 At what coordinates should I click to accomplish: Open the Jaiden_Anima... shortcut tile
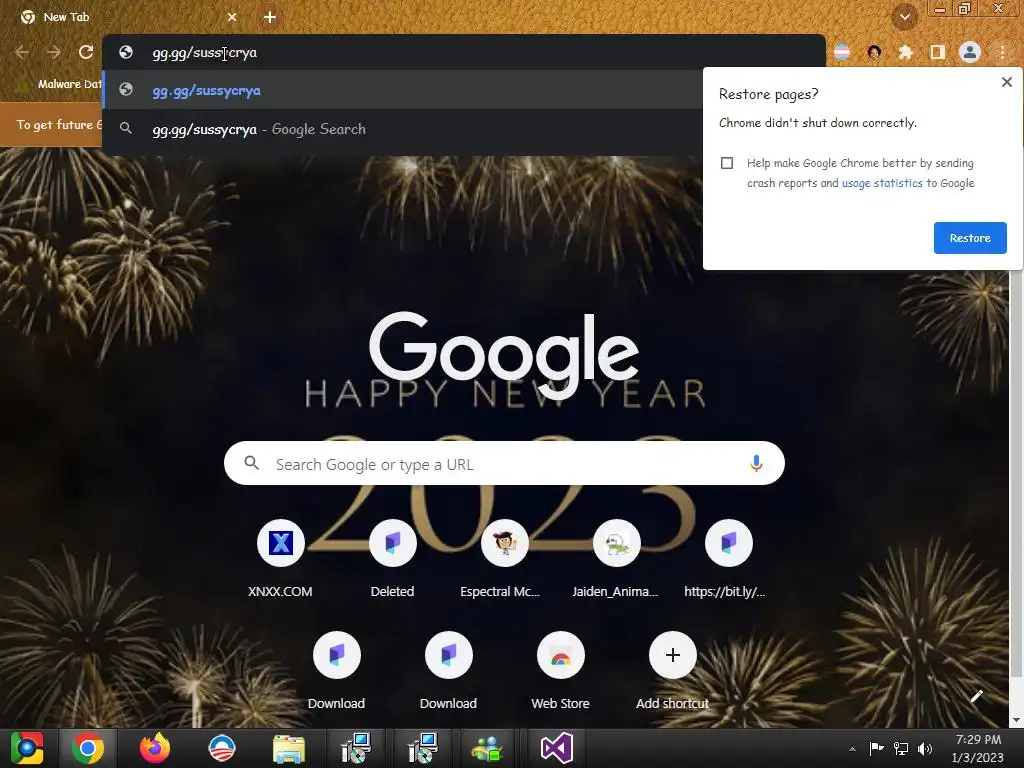[x=616, y=559]
